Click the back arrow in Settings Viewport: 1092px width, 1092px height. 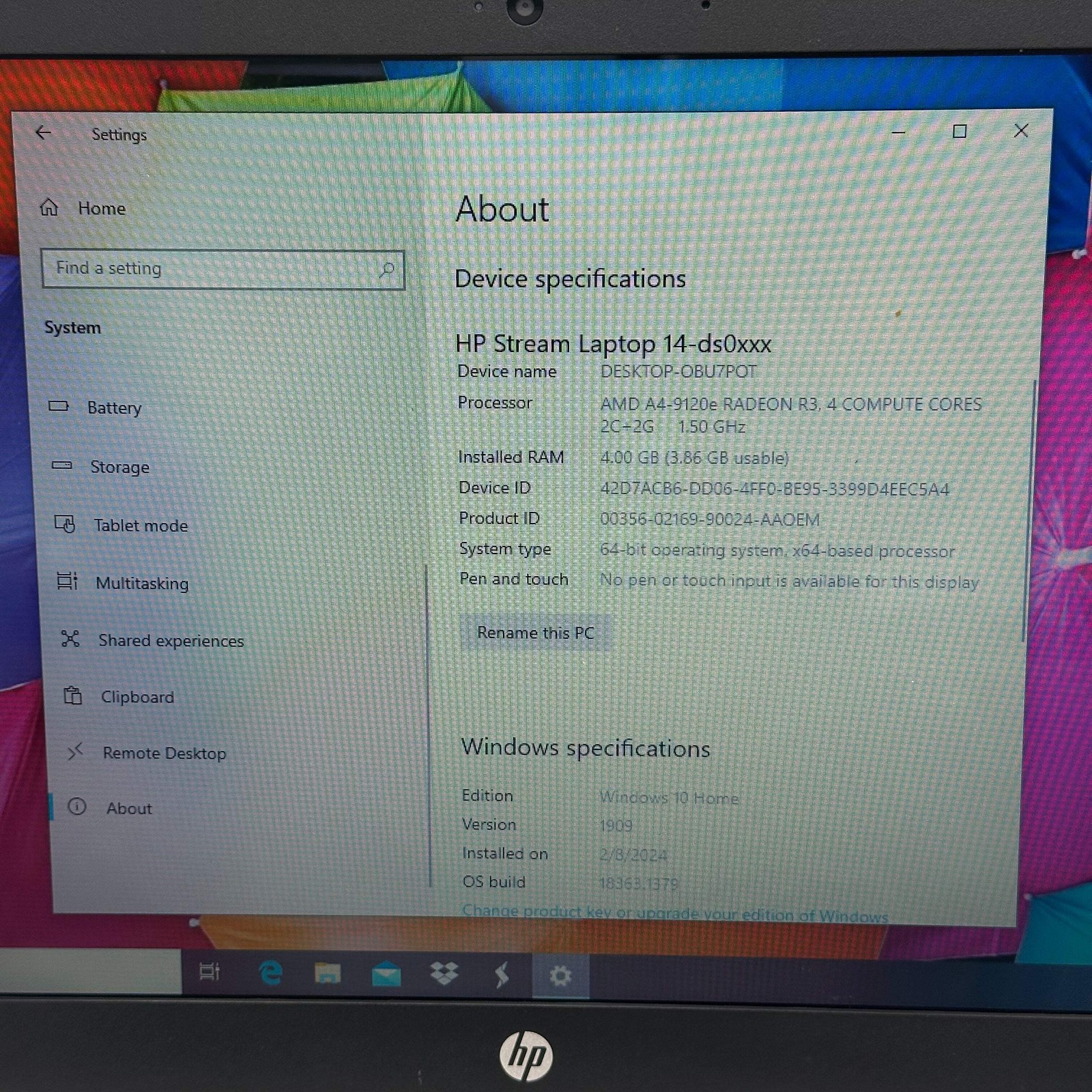(43, 132)
